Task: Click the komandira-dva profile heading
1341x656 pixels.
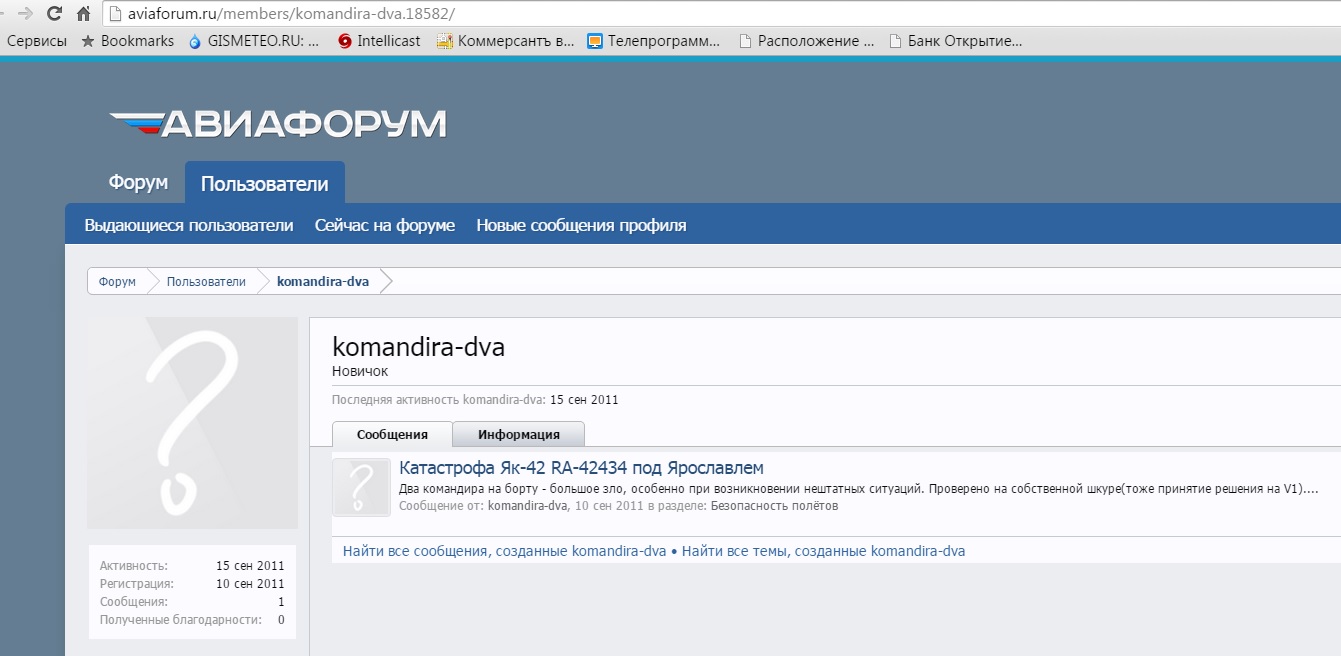Action: pyautogui.click(x=418, y=347)
